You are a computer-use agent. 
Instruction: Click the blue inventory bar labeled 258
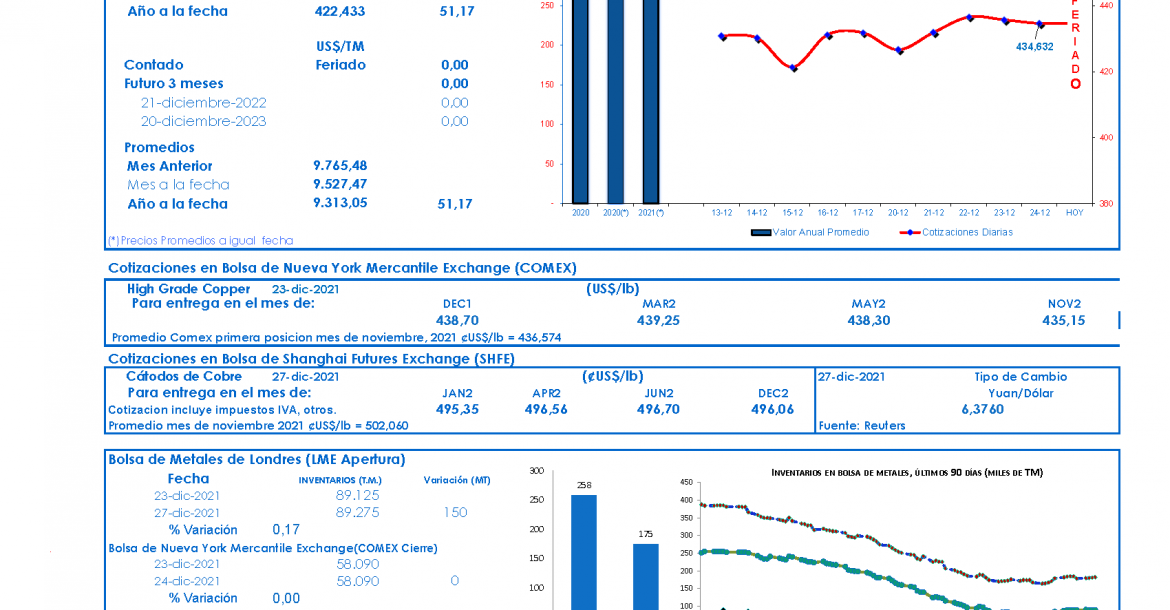point(584,552)
